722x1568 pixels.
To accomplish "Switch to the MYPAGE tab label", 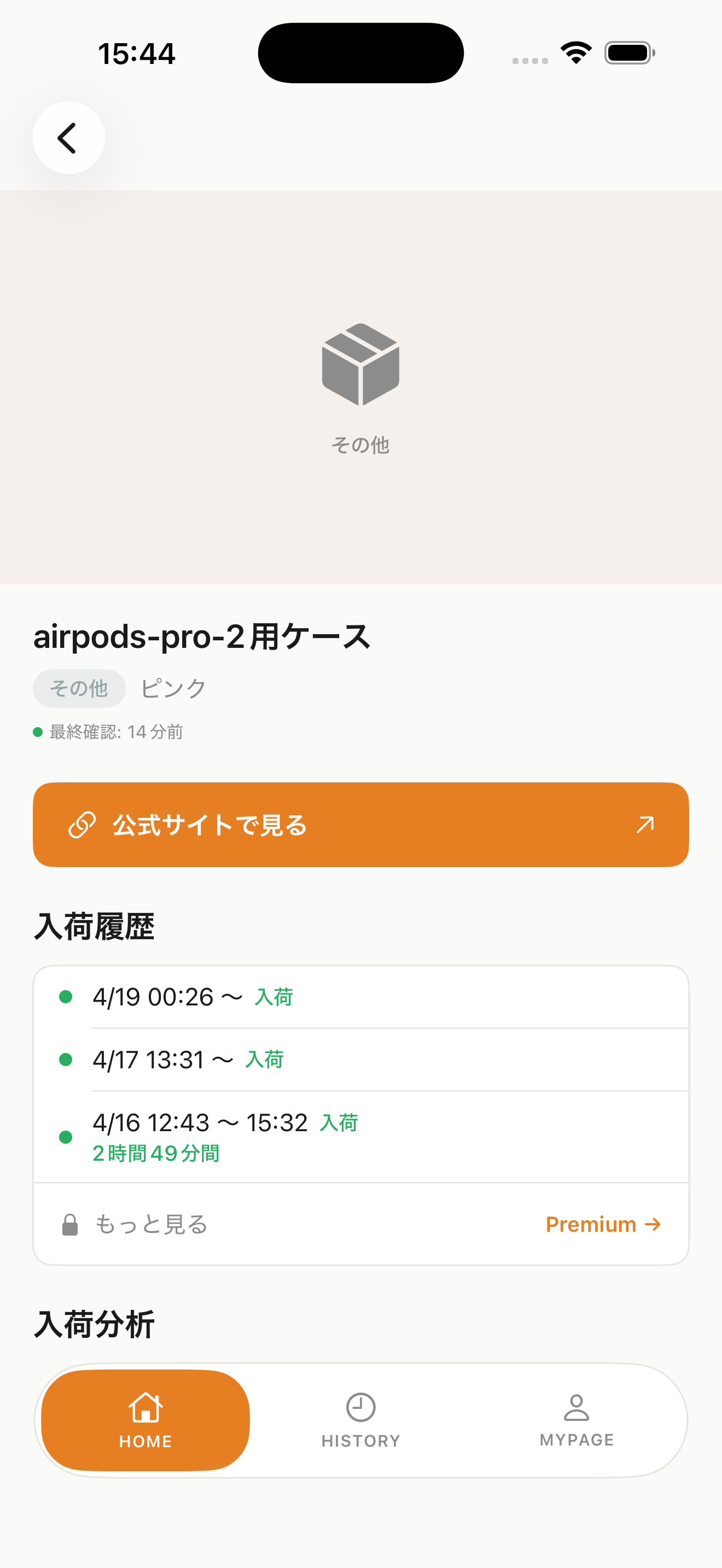I will tap(577, 1440).
